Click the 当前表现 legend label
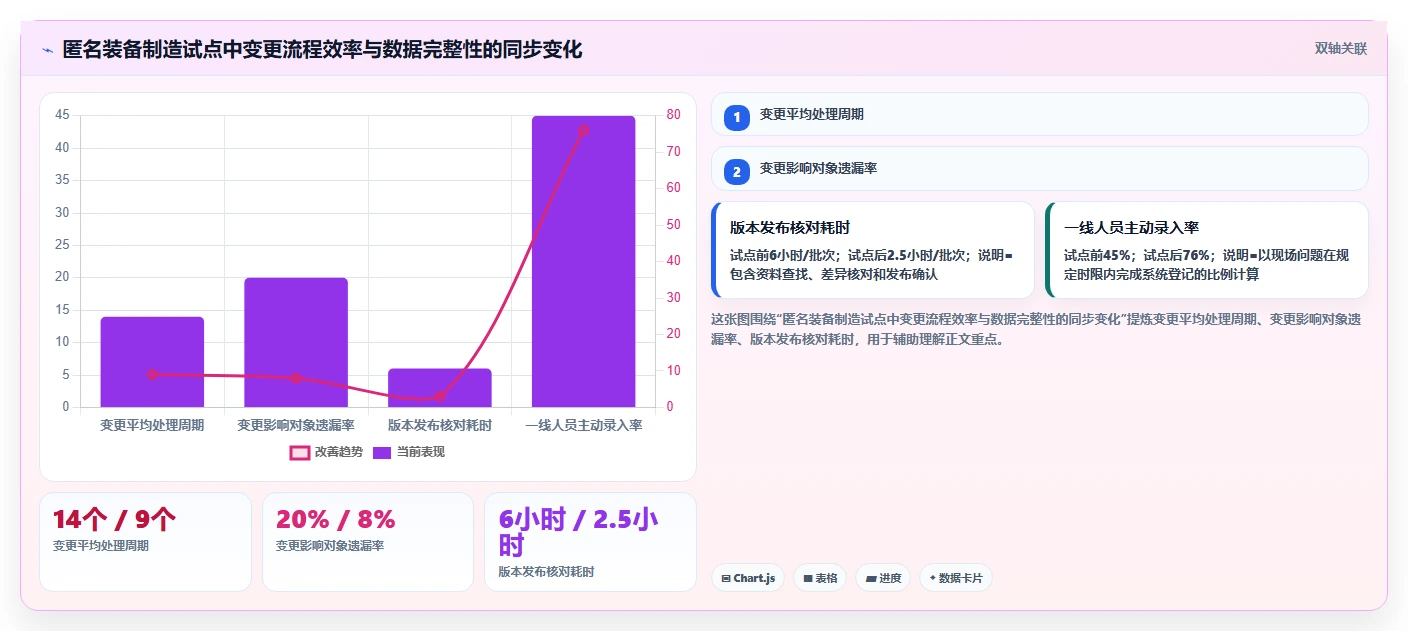Viewport: 1408px width, 631px height. coord(421,452)
